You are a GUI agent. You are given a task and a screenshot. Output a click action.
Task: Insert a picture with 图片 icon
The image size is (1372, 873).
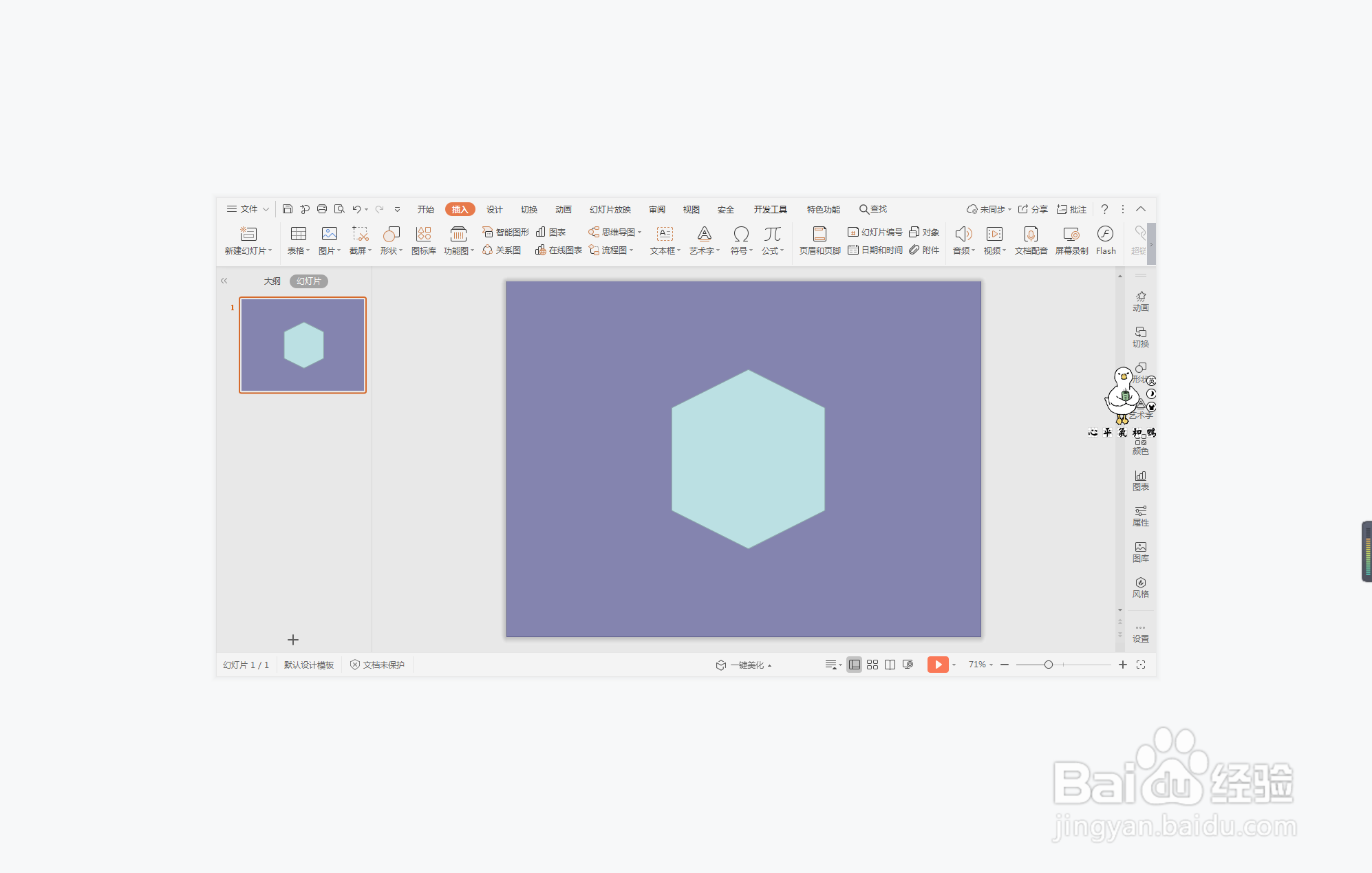coord(330,241)
